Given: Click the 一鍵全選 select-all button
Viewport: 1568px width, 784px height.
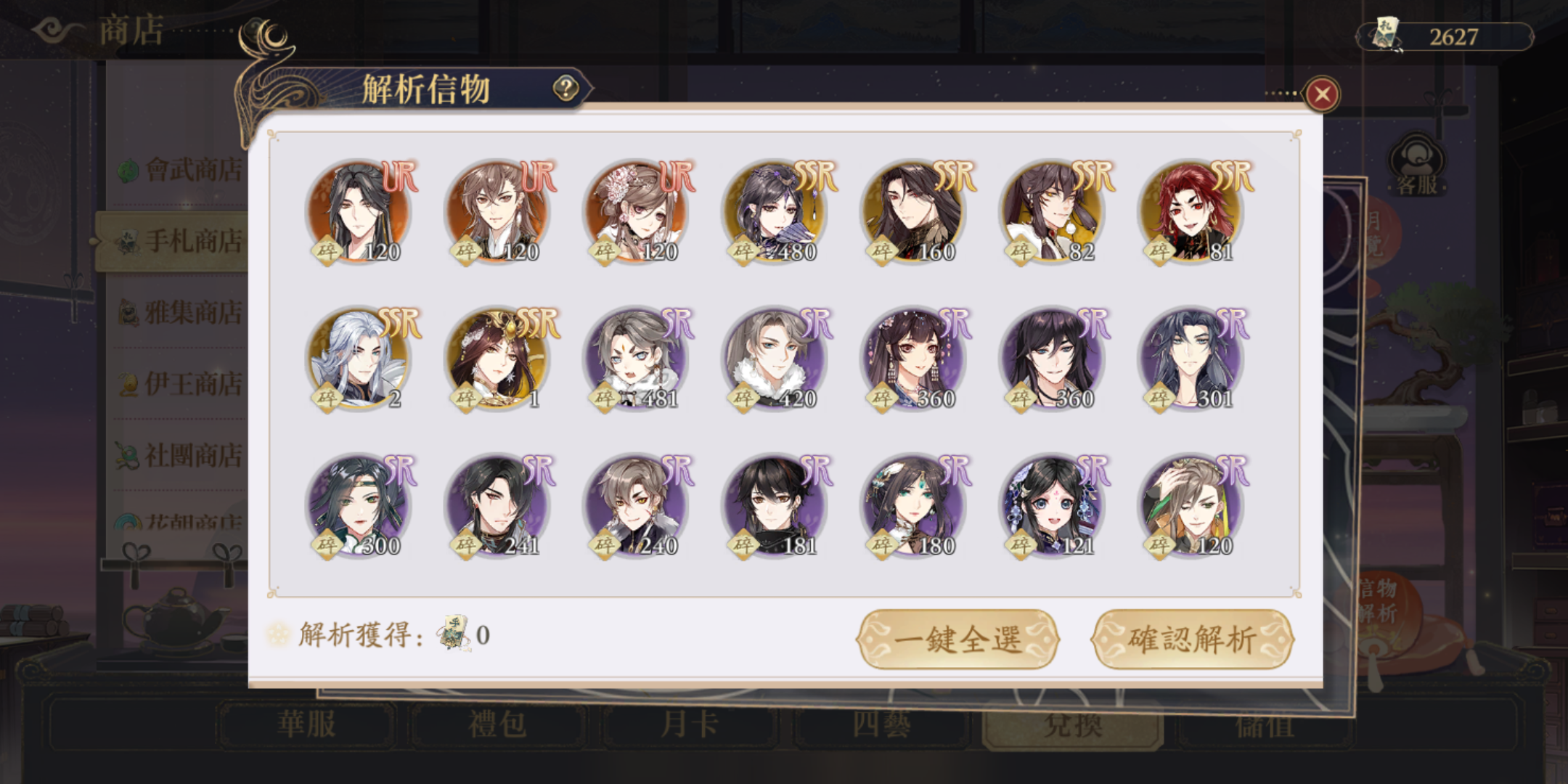Looking at the screenshot, I should [958, 639].
